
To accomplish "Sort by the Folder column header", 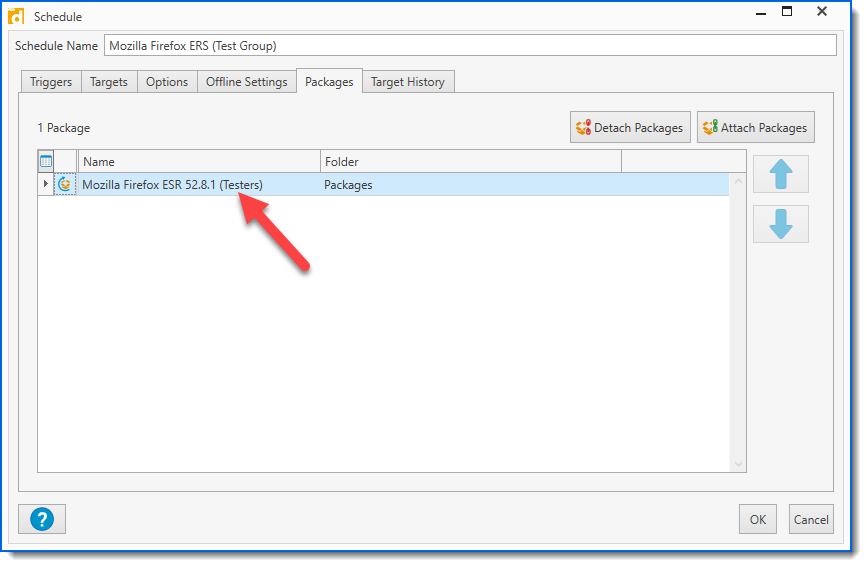I will (471, 162).
